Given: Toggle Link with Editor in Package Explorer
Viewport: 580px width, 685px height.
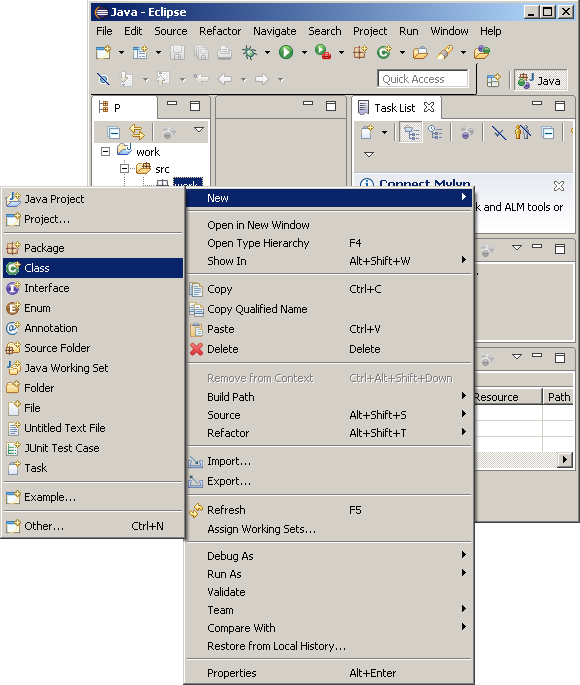Looking at the screenshot, I should tap(137, 132).
